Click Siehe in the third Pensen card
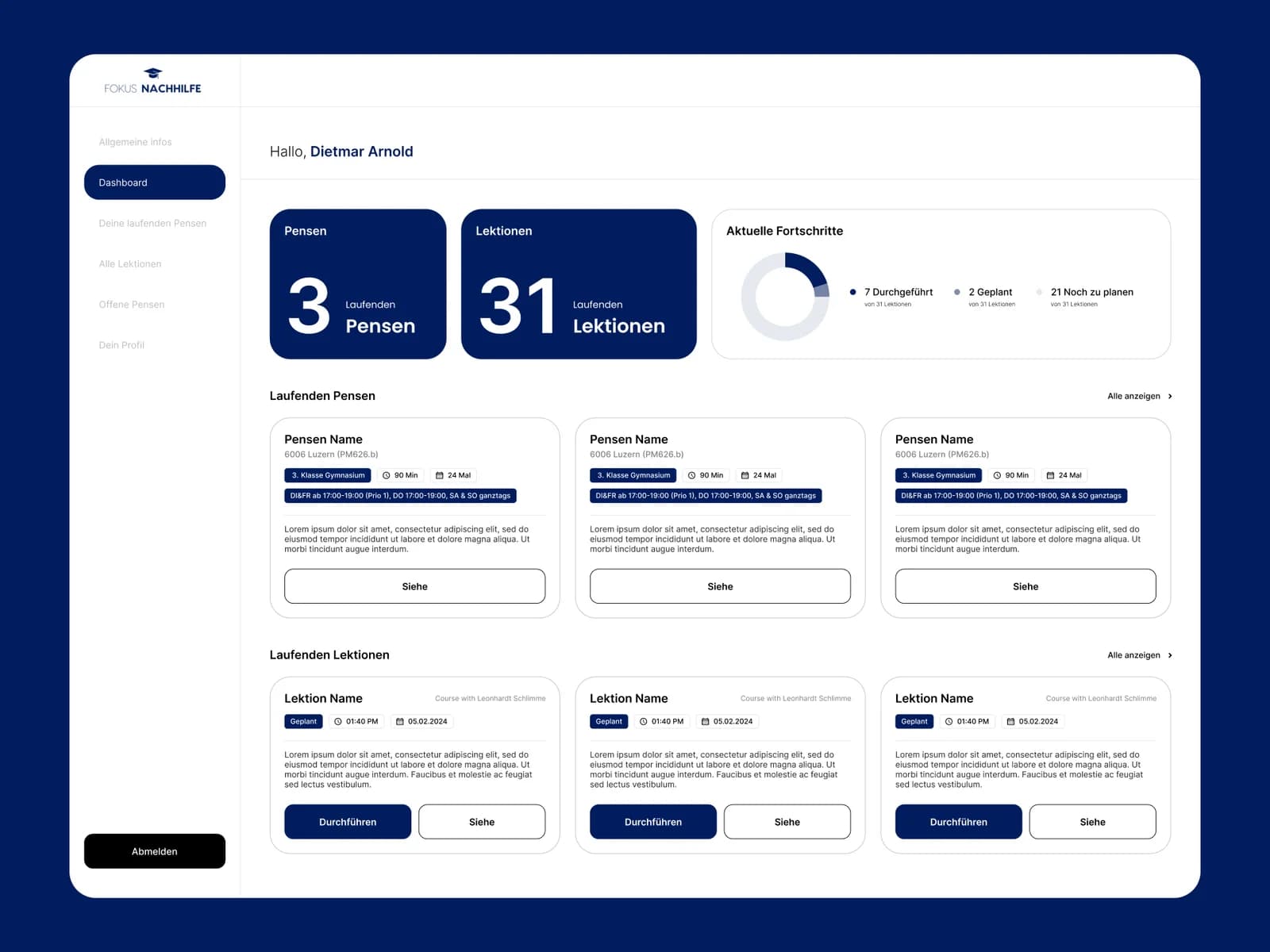Screen dimensions: 1270x952 (x=1026, y=586)
